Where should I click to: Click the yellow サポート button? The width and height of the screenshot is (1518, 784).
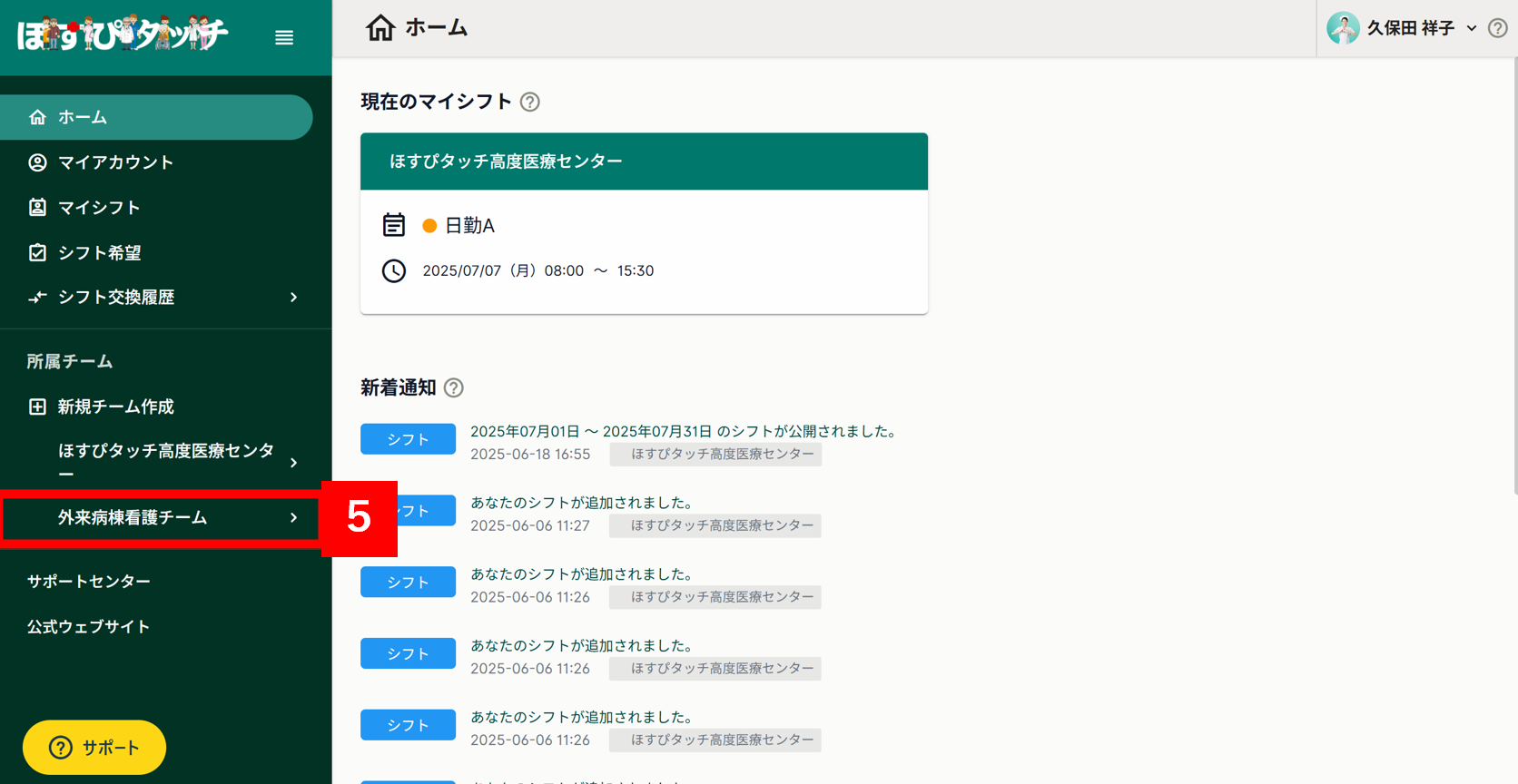(94, 748)
